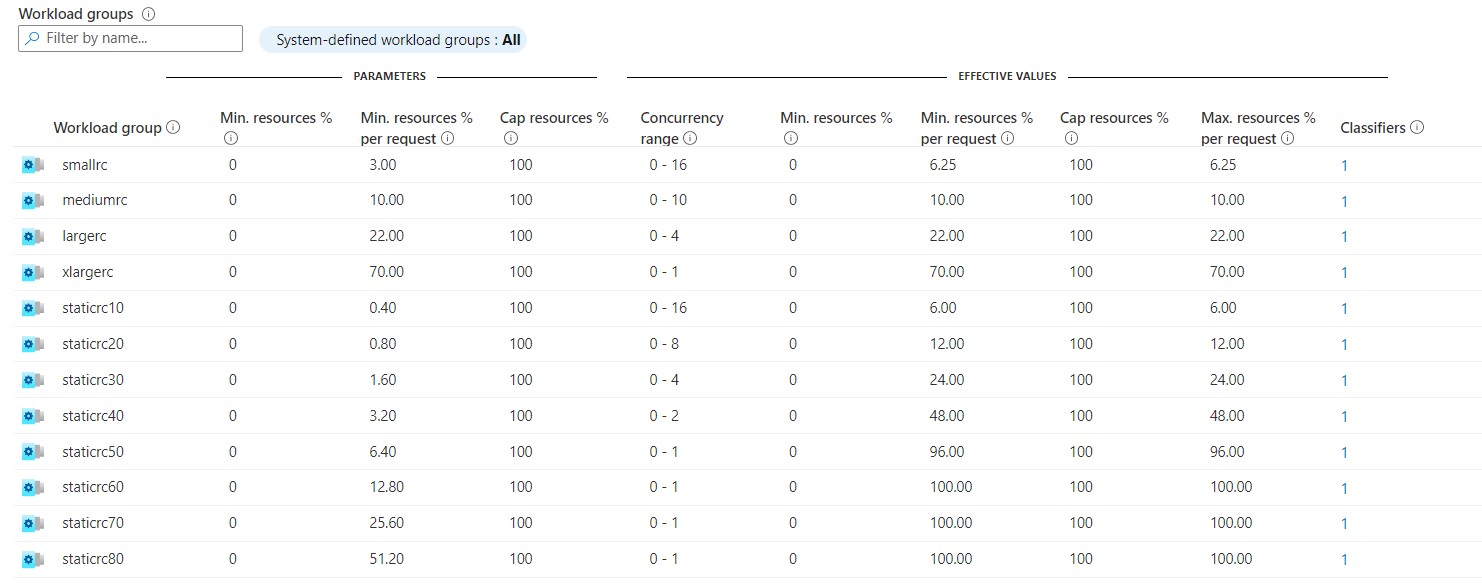Open classifier count link for mediumrc
This screenshot has width=1482, height=587.
tap(1345, 201)
